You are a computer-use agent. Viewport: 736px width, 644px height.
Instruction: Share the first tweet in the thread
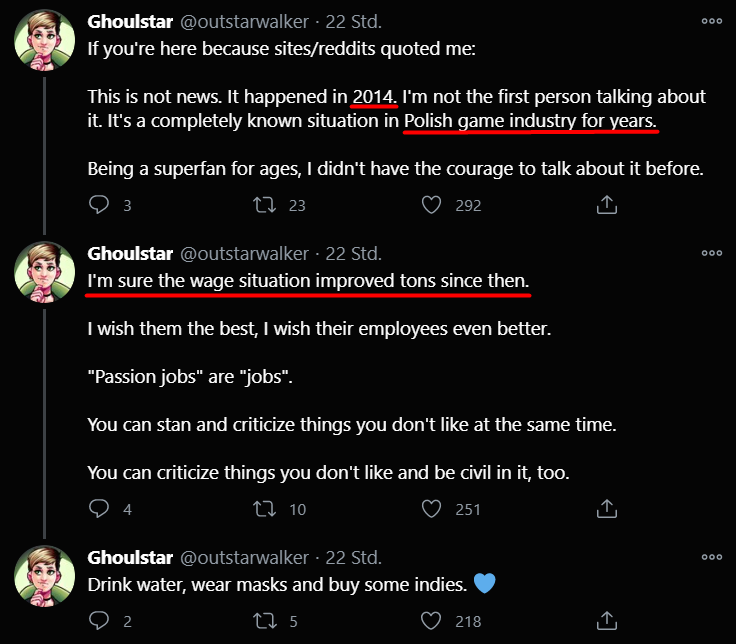[606, 204]
